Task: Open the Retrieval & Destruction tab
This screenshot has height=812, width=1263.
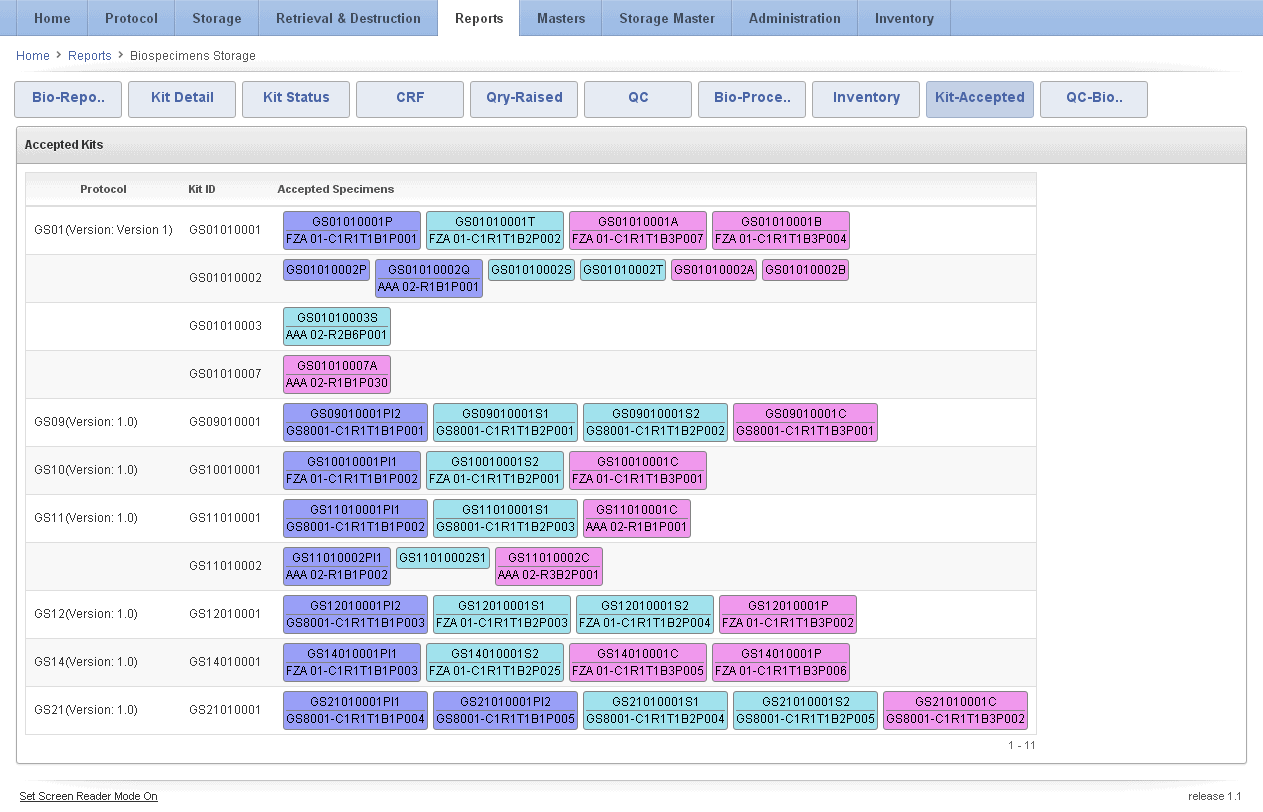Action: 348,18
